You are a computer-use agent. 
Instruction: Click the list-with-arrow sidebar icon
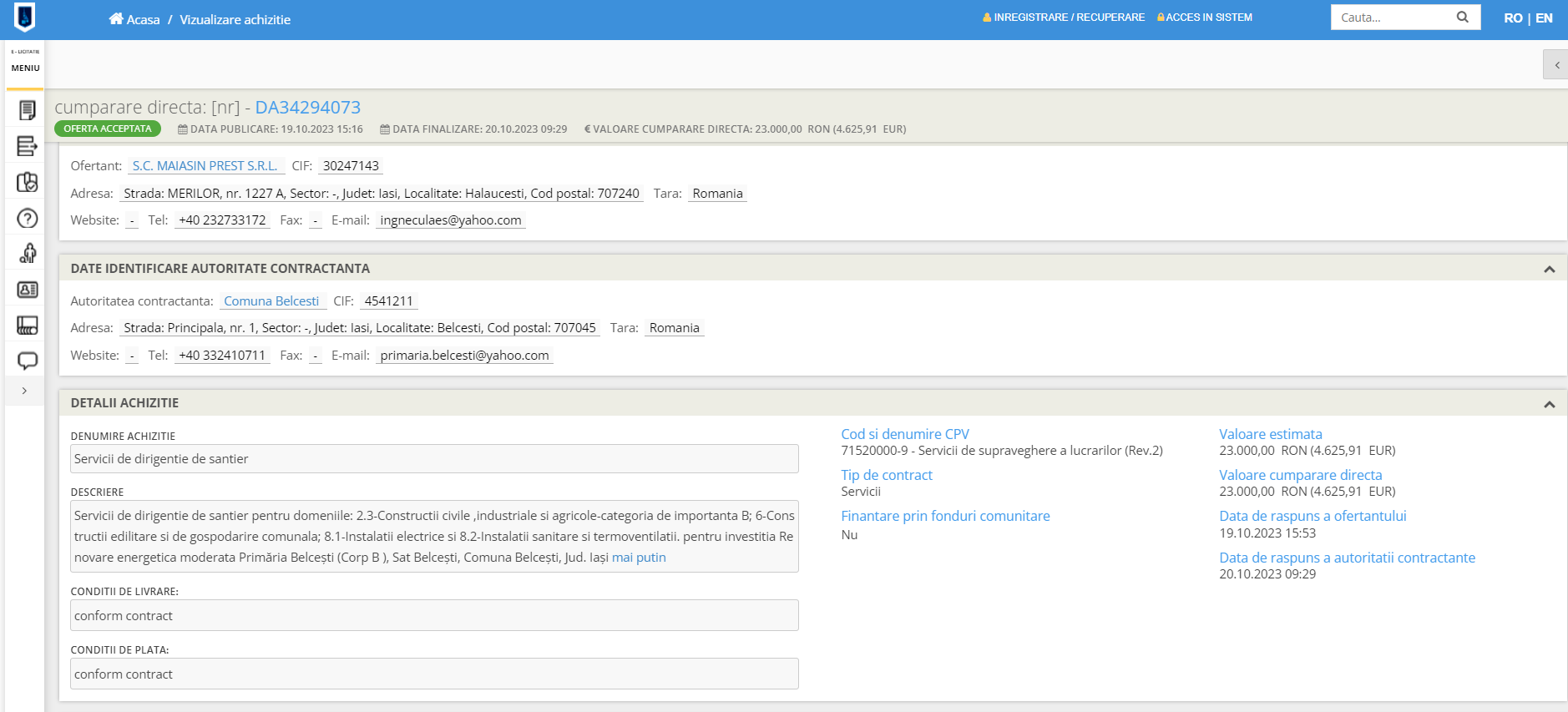(x=27, y=146)
